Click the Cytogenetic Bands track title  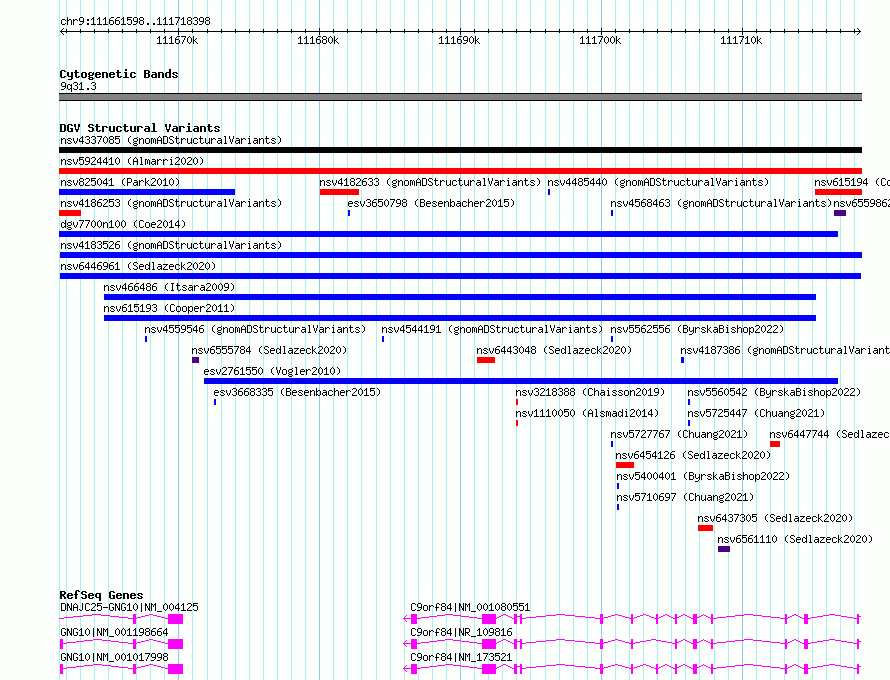click(119, 74)
